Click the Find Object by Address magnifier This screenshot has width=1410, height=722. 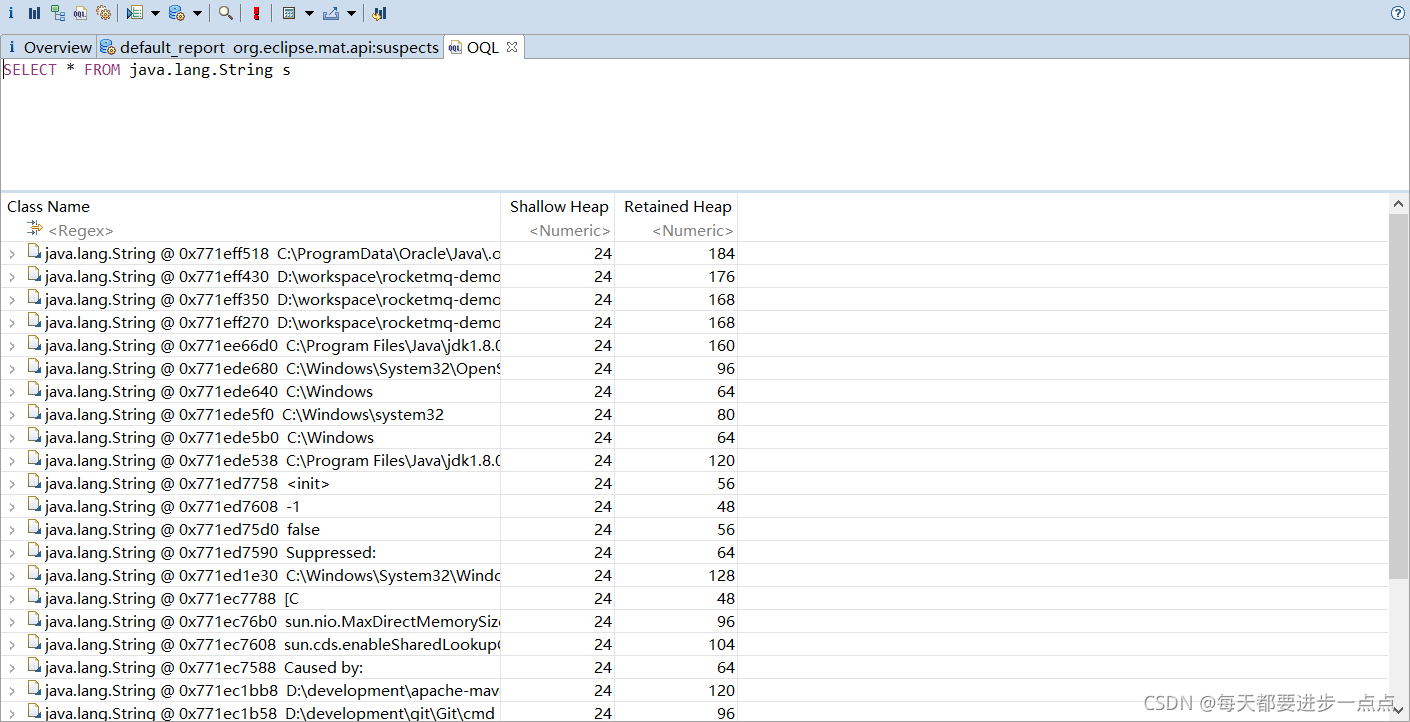pyautogui.click(x=226, y=13)
